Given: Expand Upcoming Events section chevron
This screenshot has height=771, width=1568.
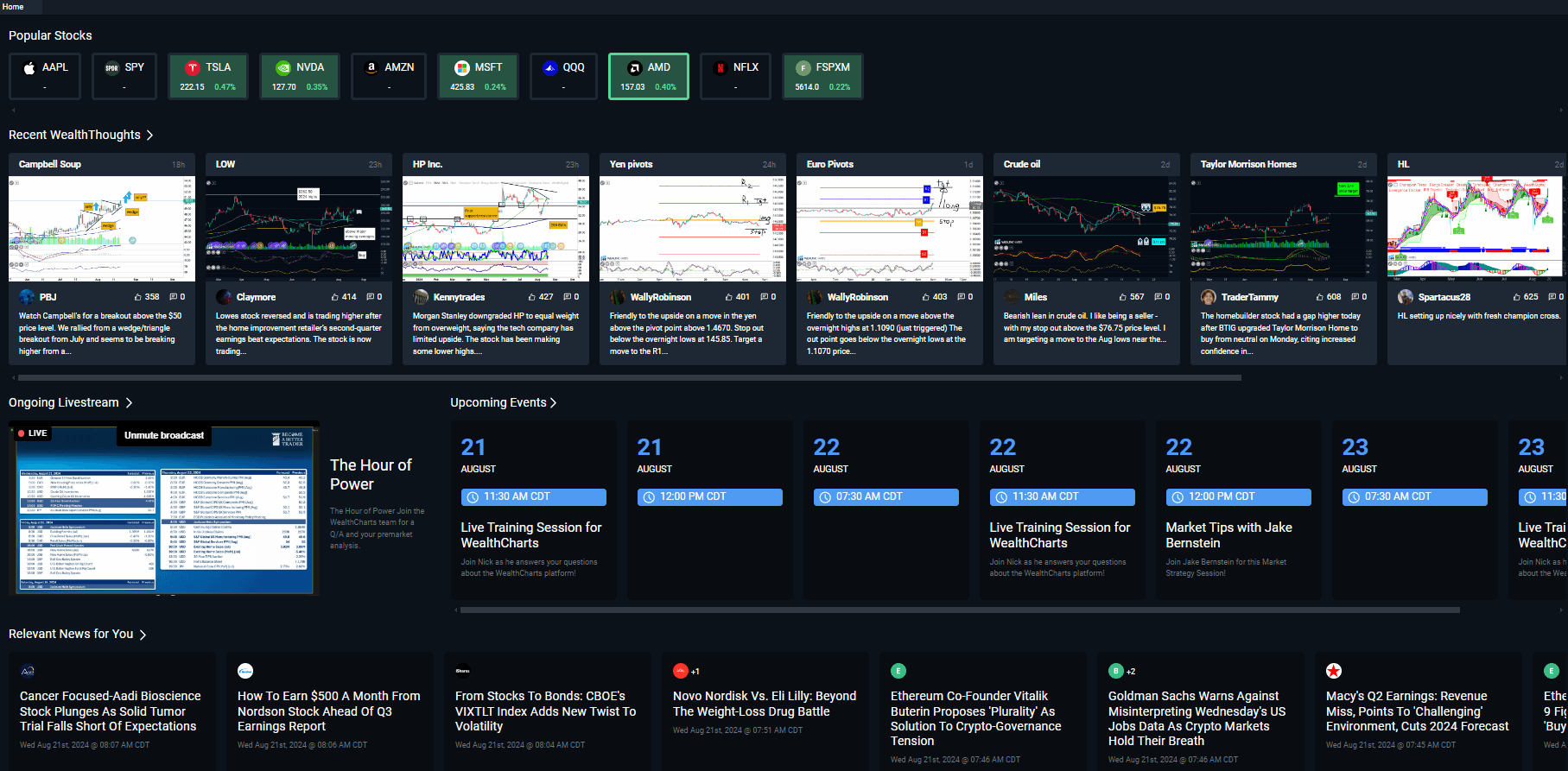Looking at the screenshot, I should [553, 402].
